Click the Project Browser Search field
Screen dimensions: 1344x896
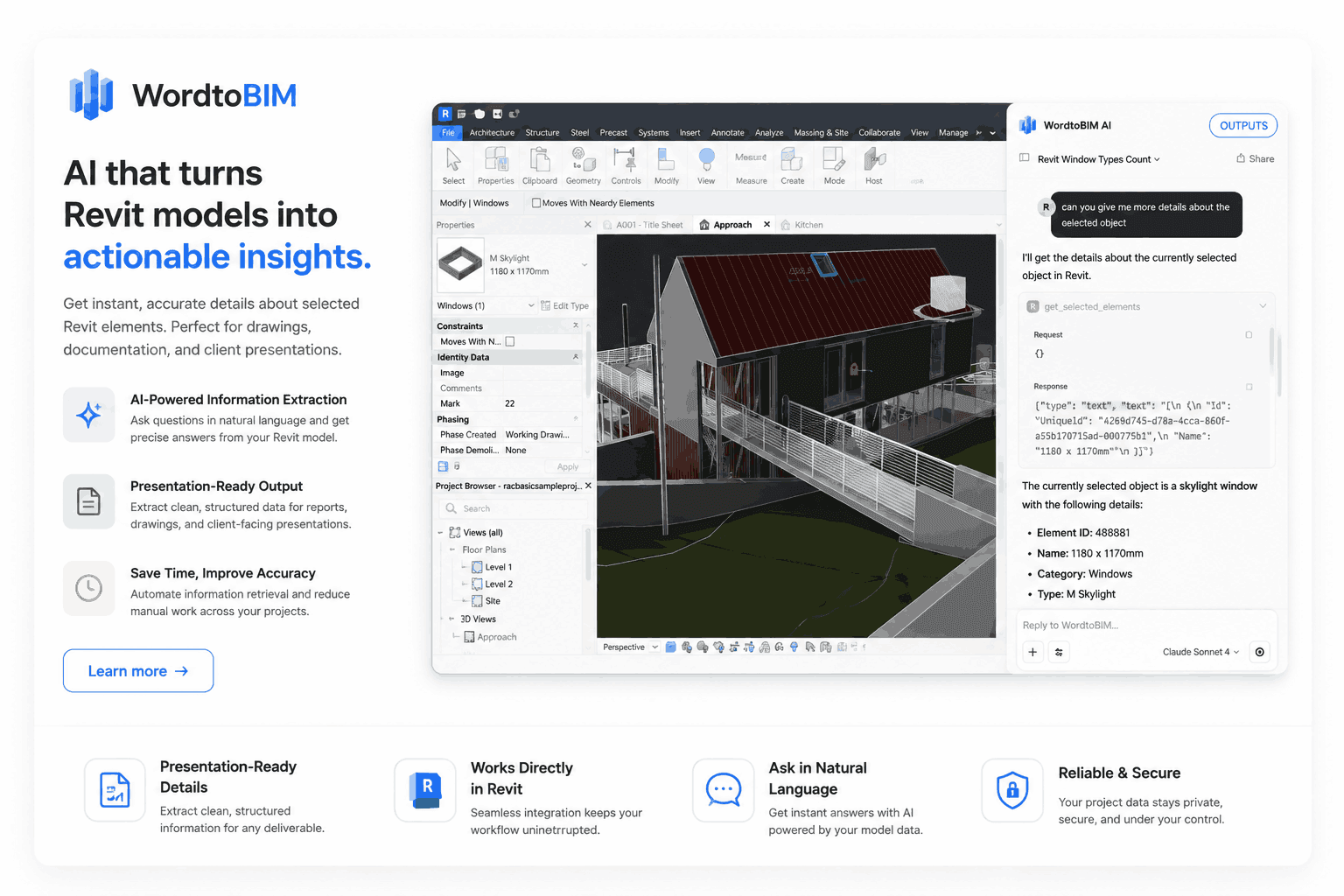(x=513, y=508)
